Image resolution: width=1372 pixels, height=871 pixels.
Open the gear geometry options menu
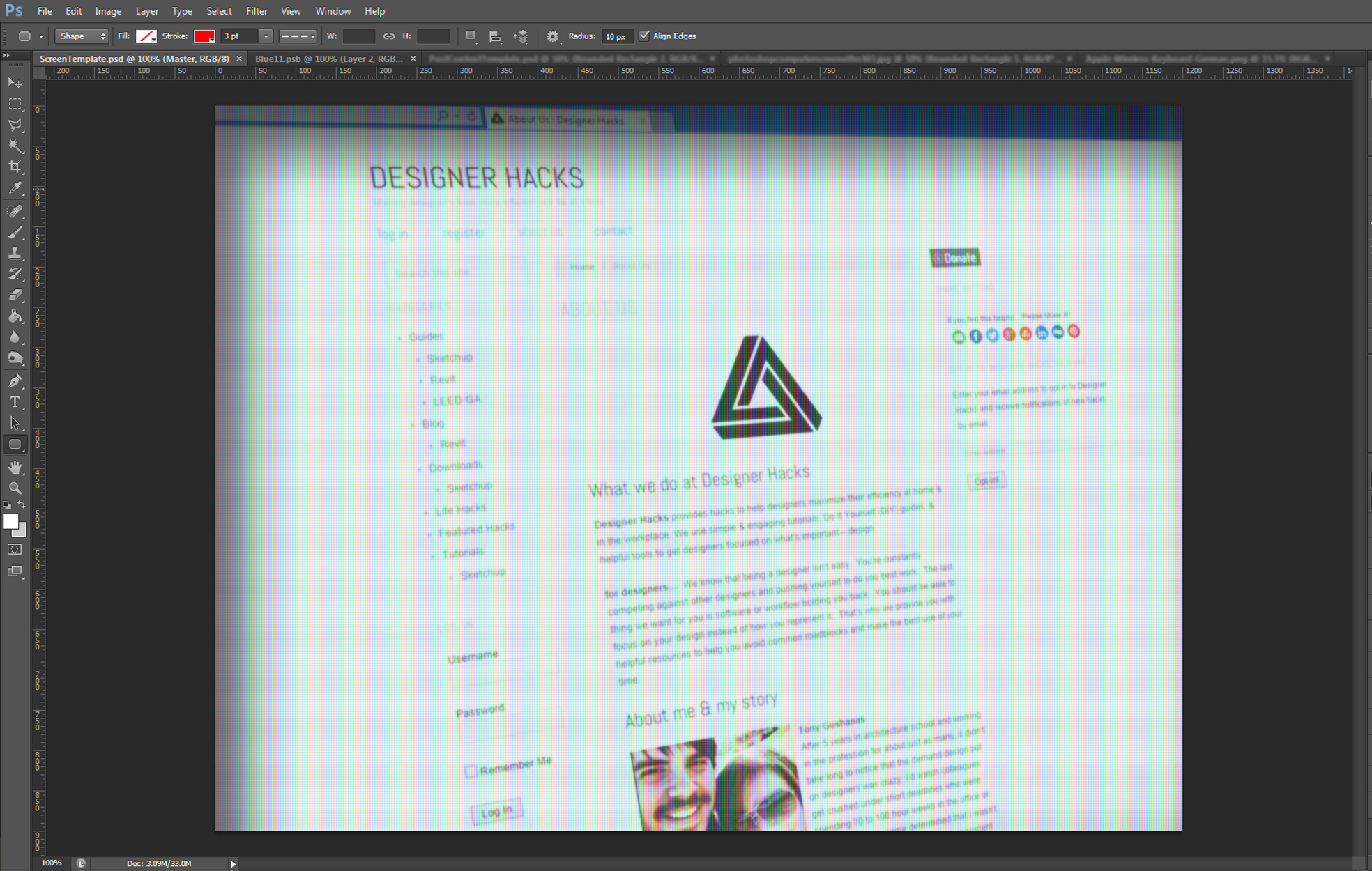tap(554, 36)
